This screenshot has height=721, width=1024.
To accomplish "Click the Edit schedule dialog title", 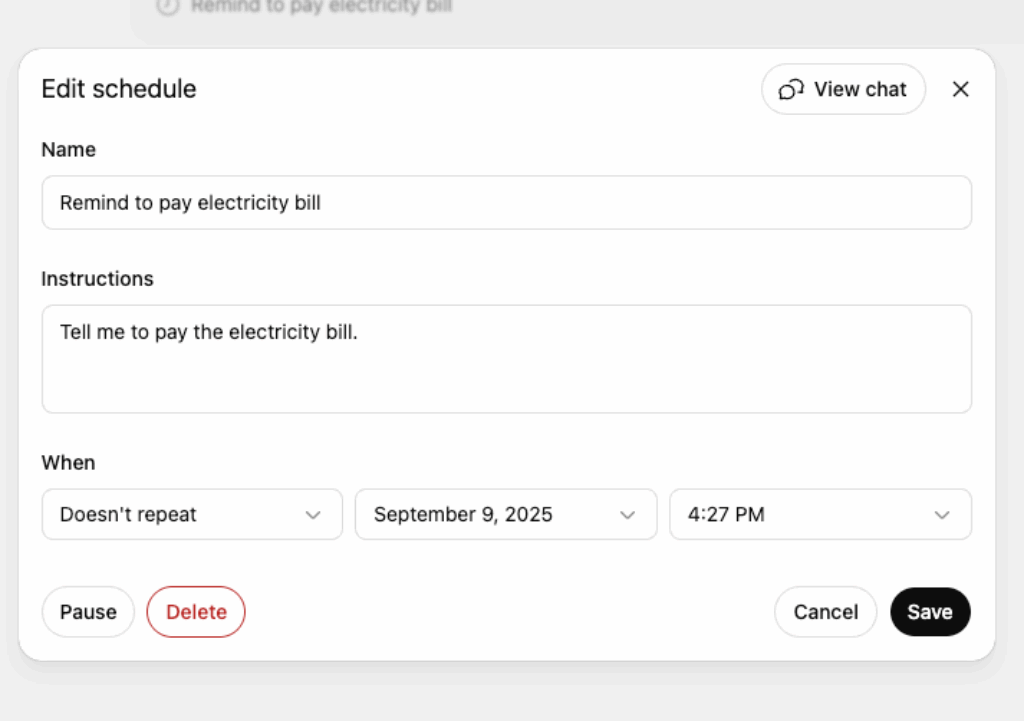I will (118, 89).
